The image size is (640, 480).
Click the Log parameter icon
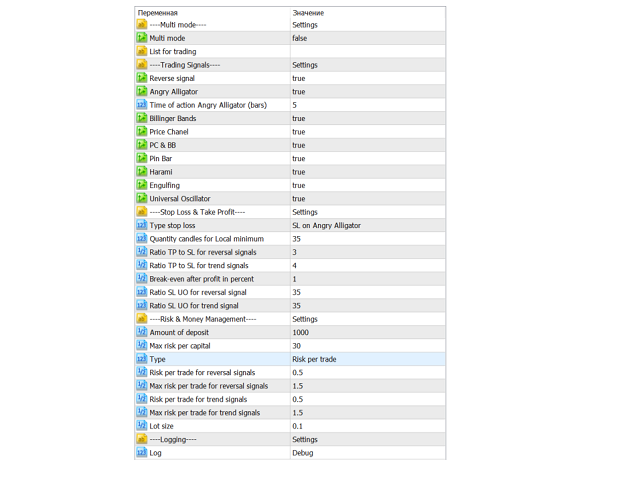(141, 453)
